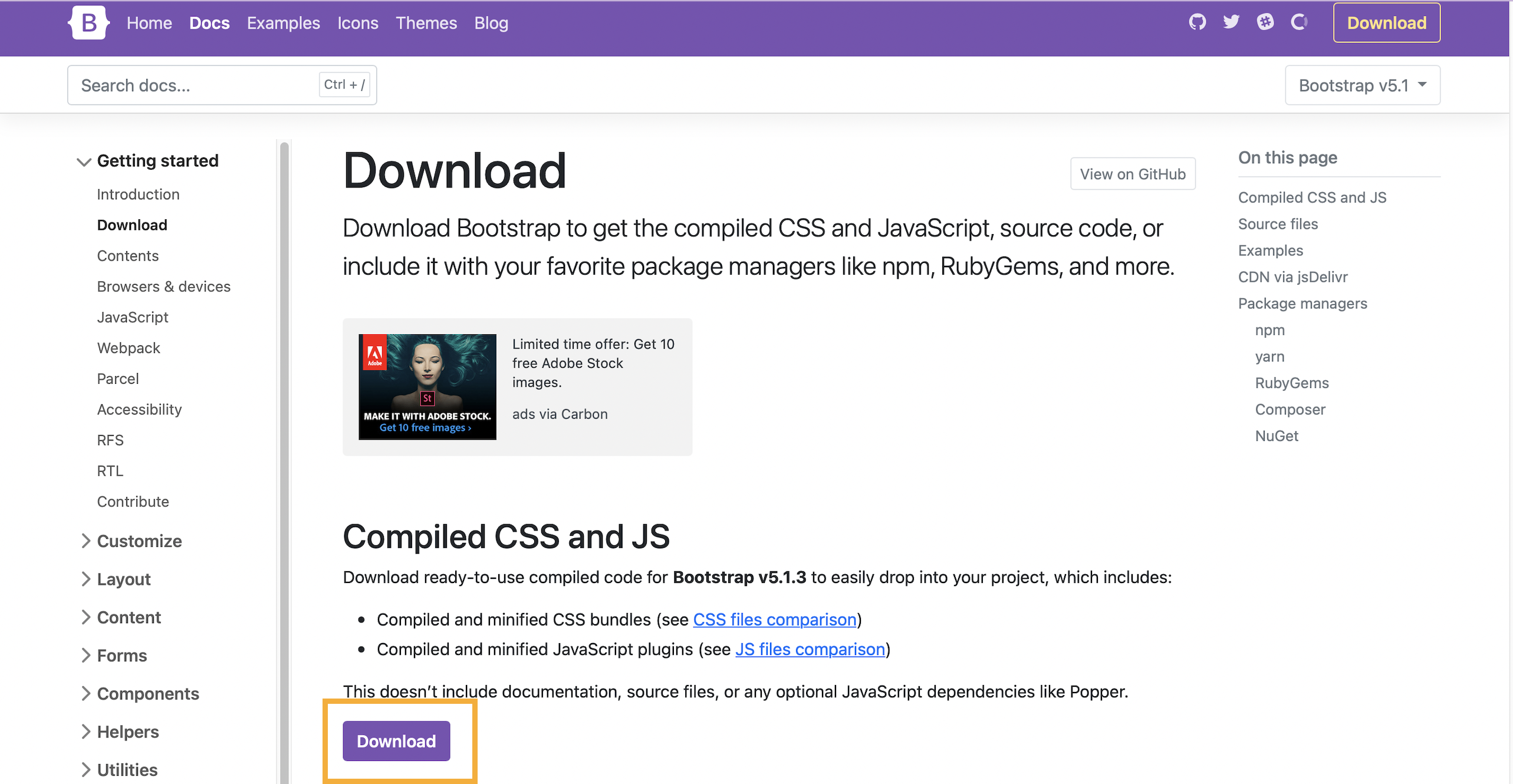Open the GitHub icon link
The image size is (1513, 784).
coord(1197,22)
